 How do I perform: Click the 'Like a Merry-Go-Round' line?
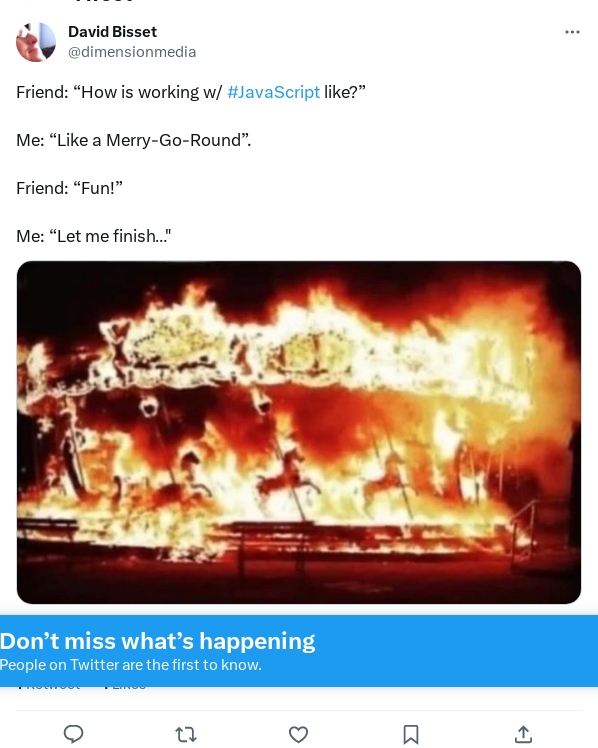(x=134, y=140)
